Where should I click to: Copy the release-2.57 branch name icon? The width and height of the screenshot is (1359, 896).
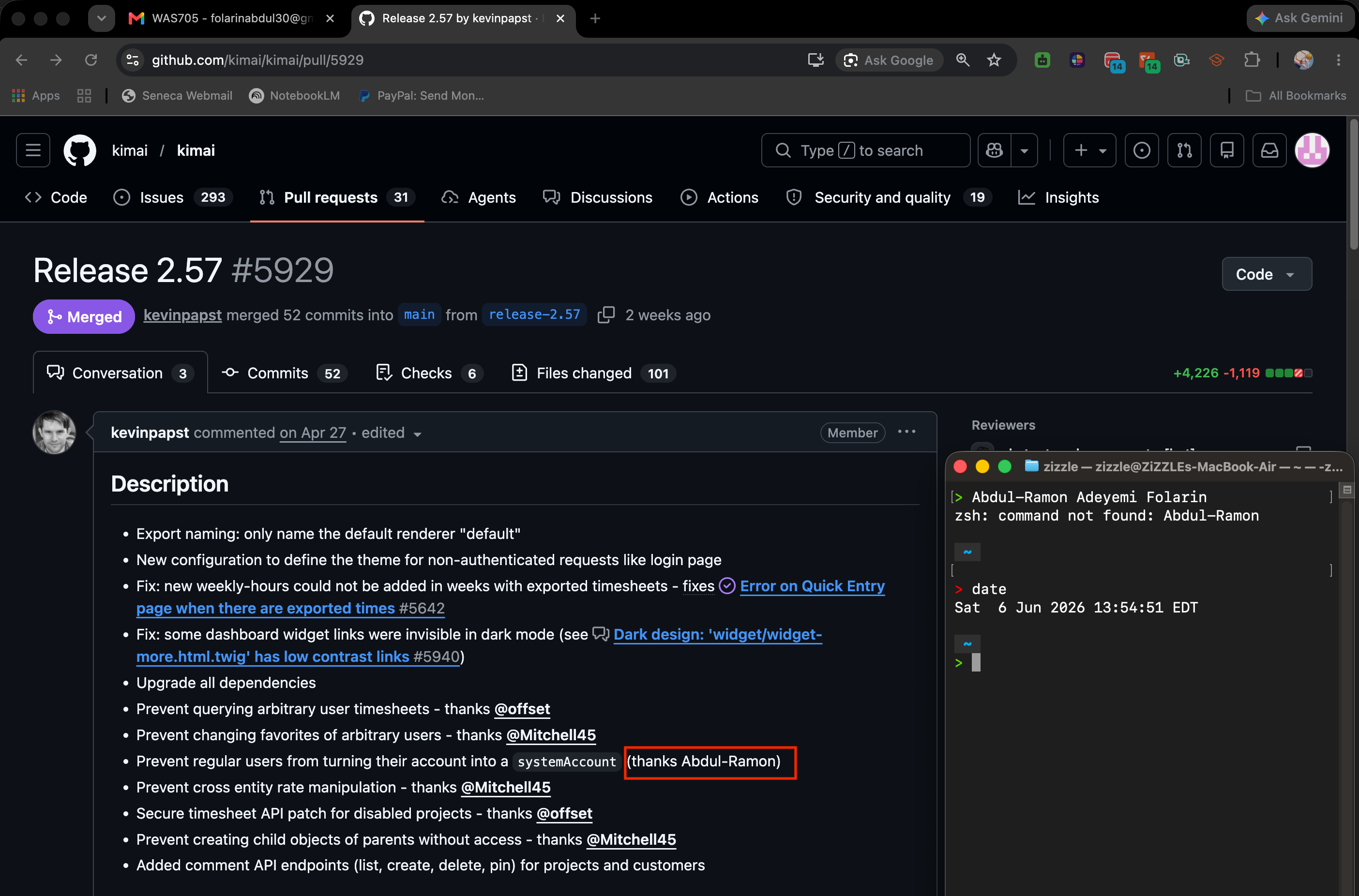(606, 315)
